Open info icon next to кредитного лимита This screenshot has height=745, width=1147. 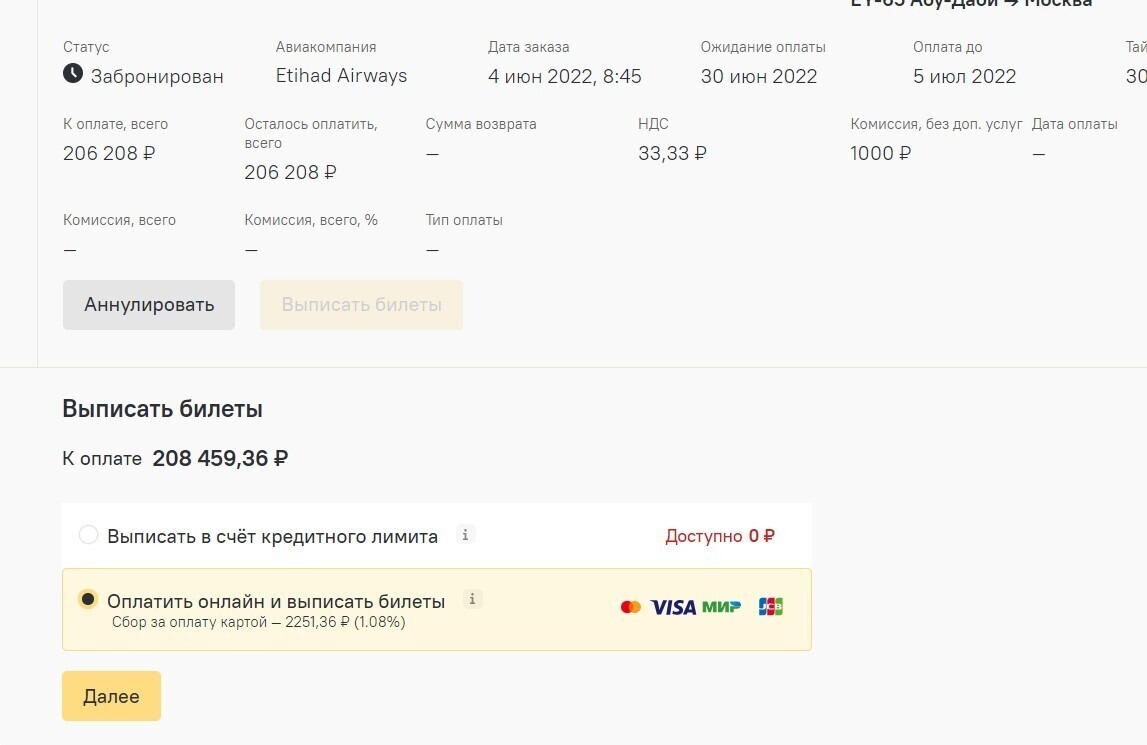point(465,534)
